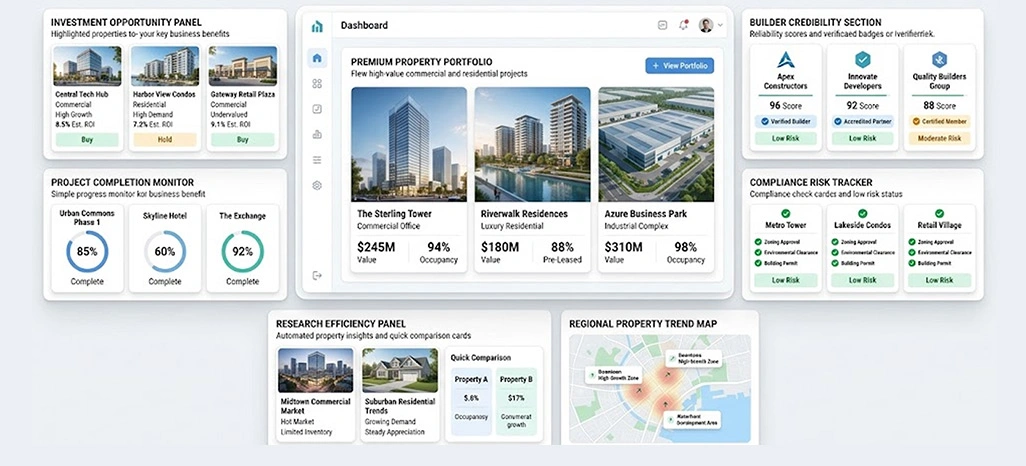Open the Harbor View Condos thumbnail
The height and width of the screenshot is (466, 1026).
coord(165,65)
